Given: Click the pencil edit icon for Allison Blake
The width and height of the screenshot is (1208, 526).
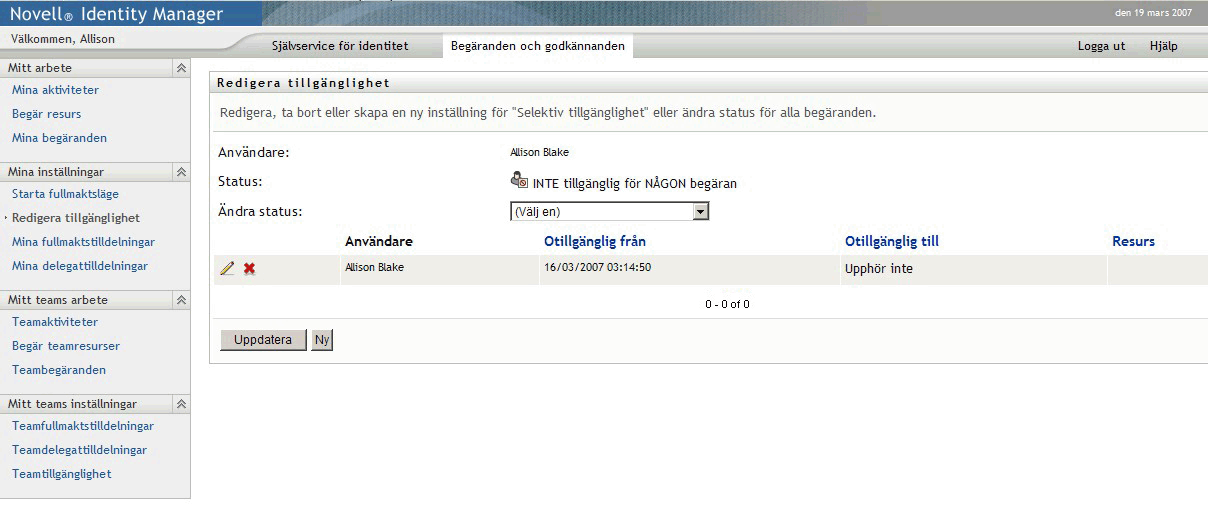Looking at the screenshot, I should pos(227,268).
